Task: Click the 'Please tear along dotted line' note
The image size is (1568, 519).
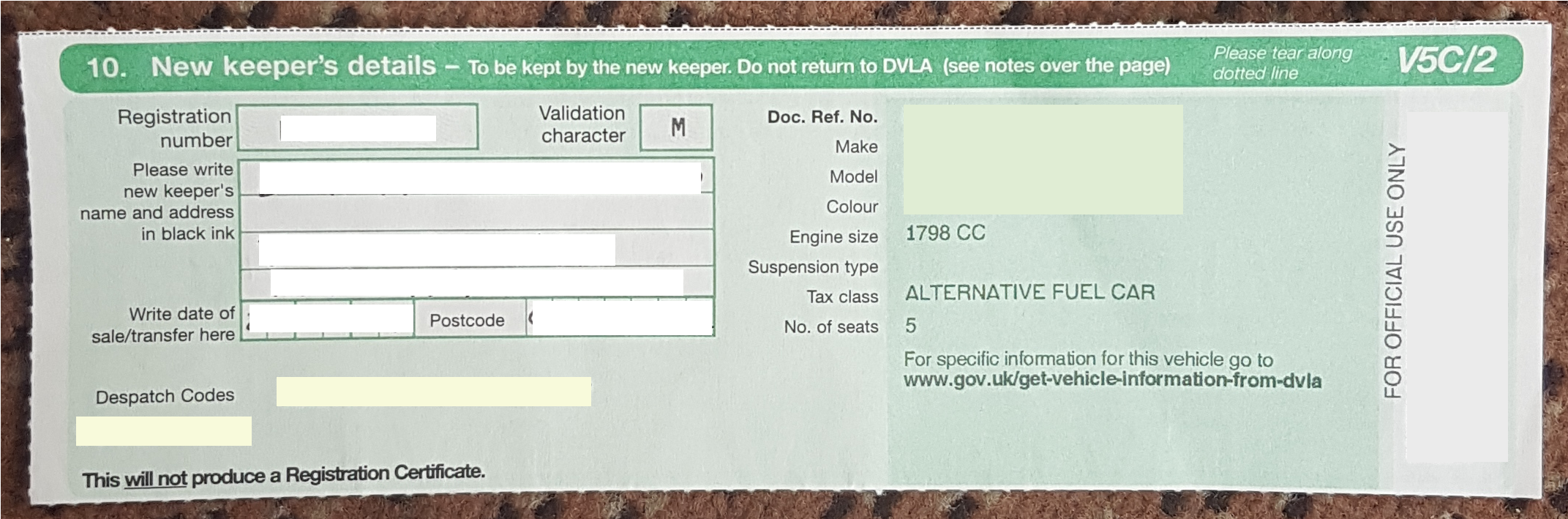Action: [x=1282, y=63]
